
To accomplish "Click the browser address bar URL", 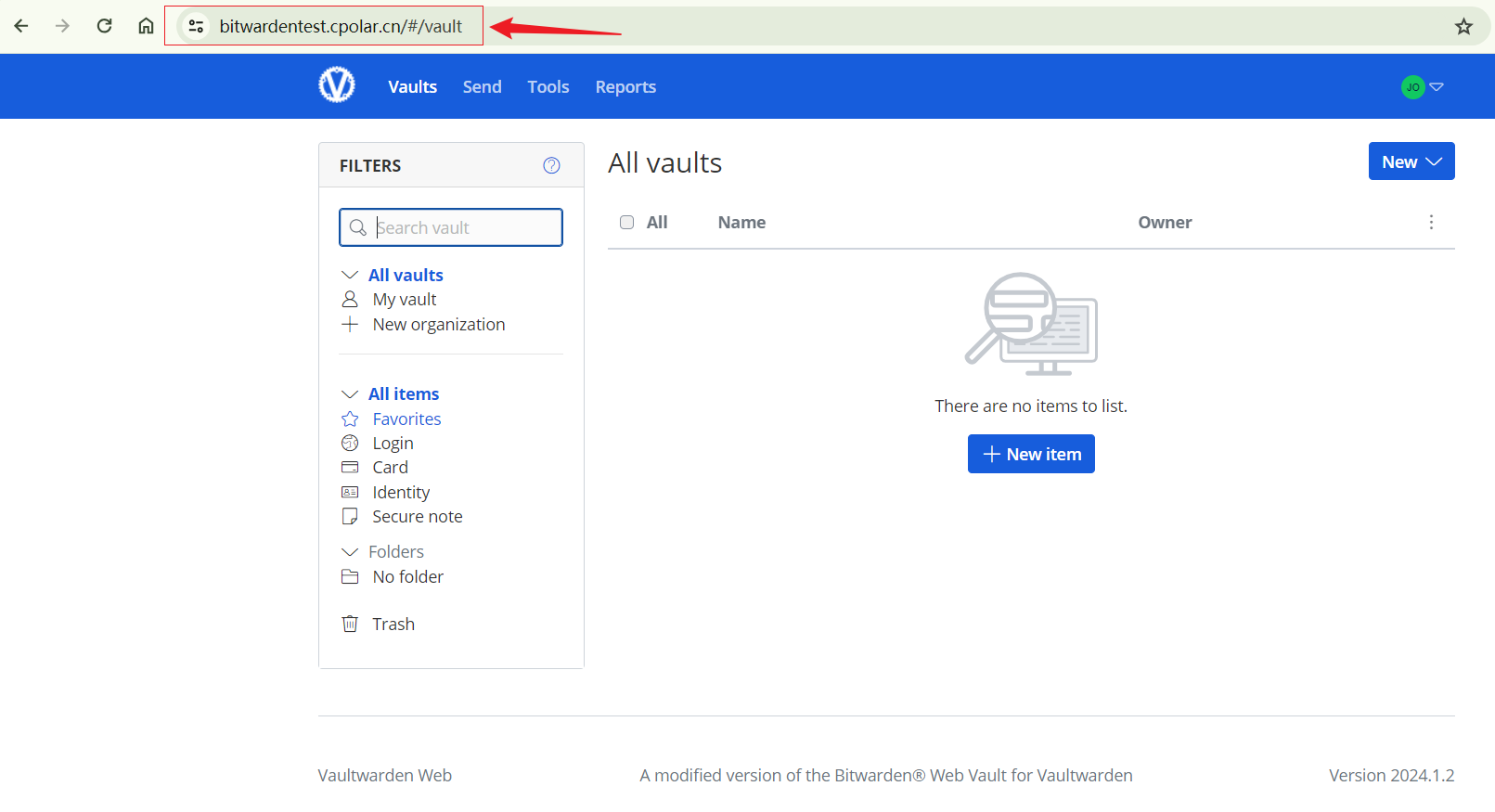I will point(341,26).
